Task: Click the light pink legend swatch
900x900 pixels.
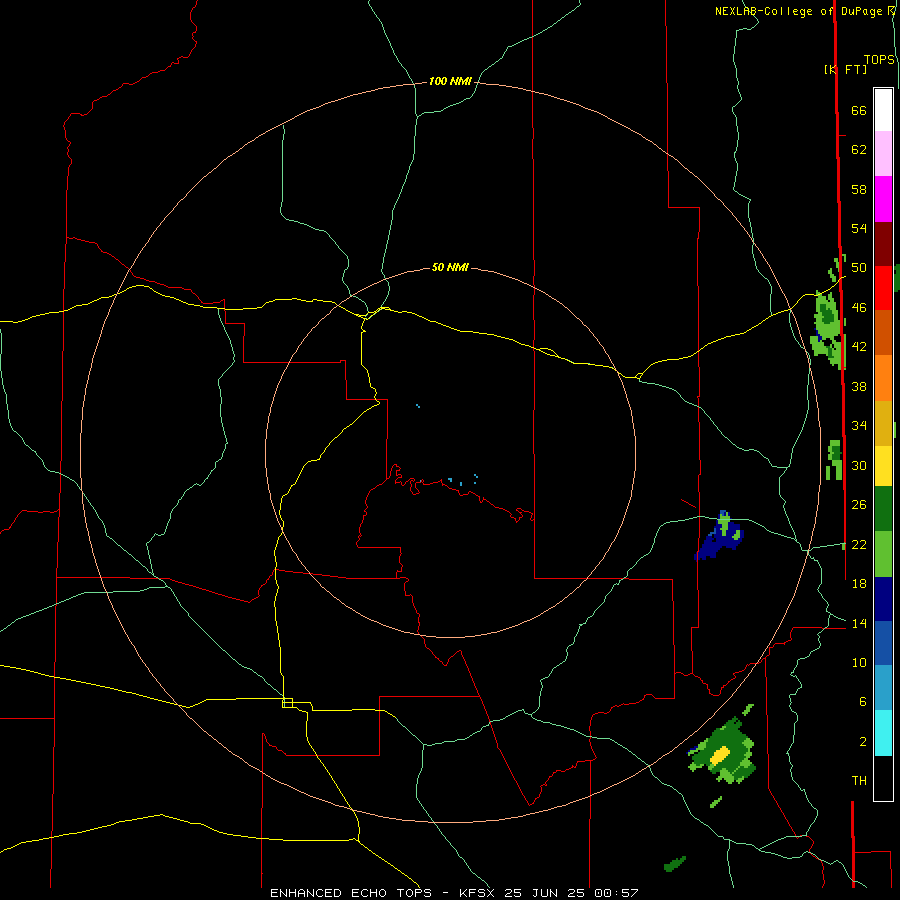Action: coord(883,153)
